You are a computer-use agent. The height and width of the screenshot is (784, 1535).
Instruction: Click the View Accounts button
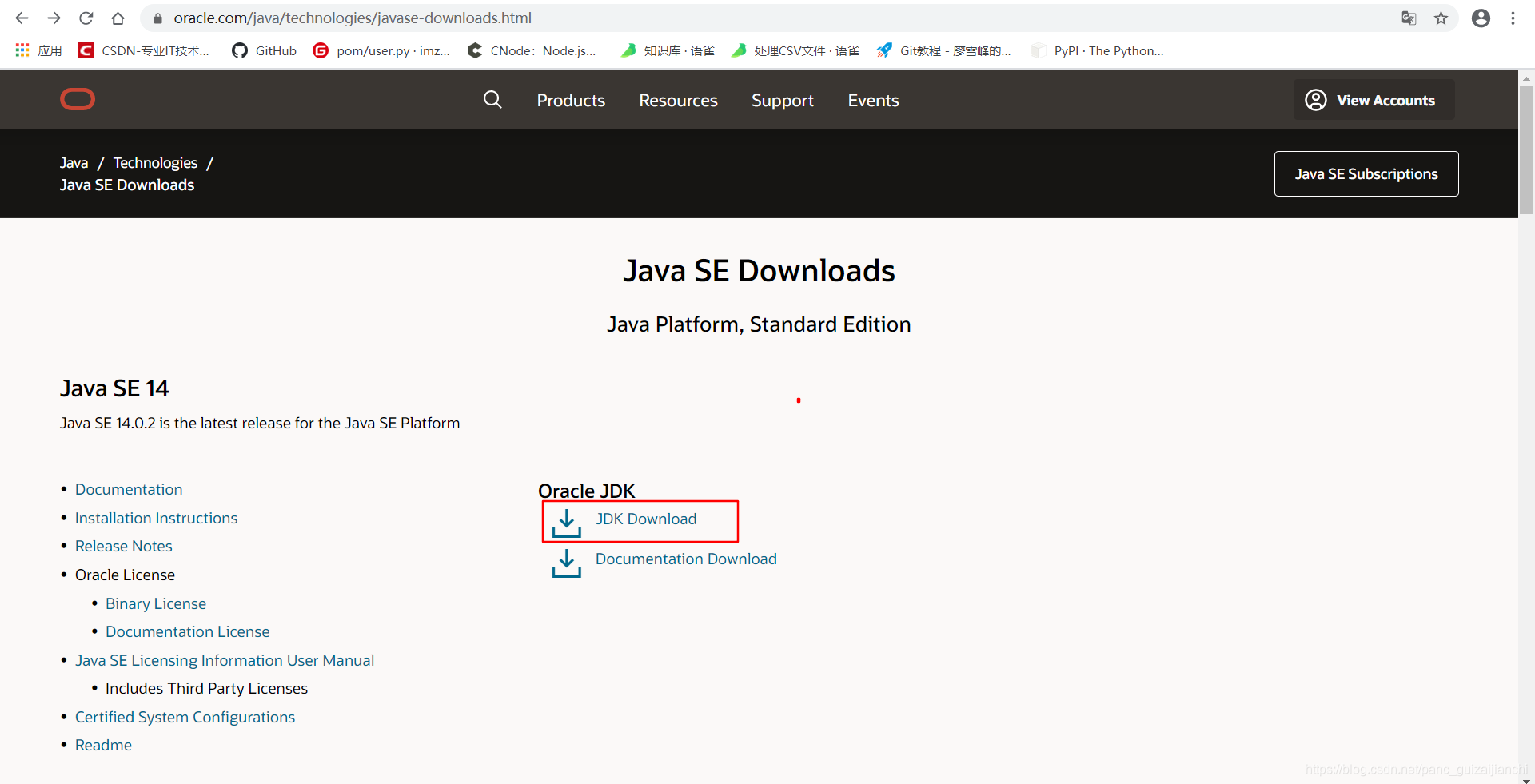[1374, 100]
